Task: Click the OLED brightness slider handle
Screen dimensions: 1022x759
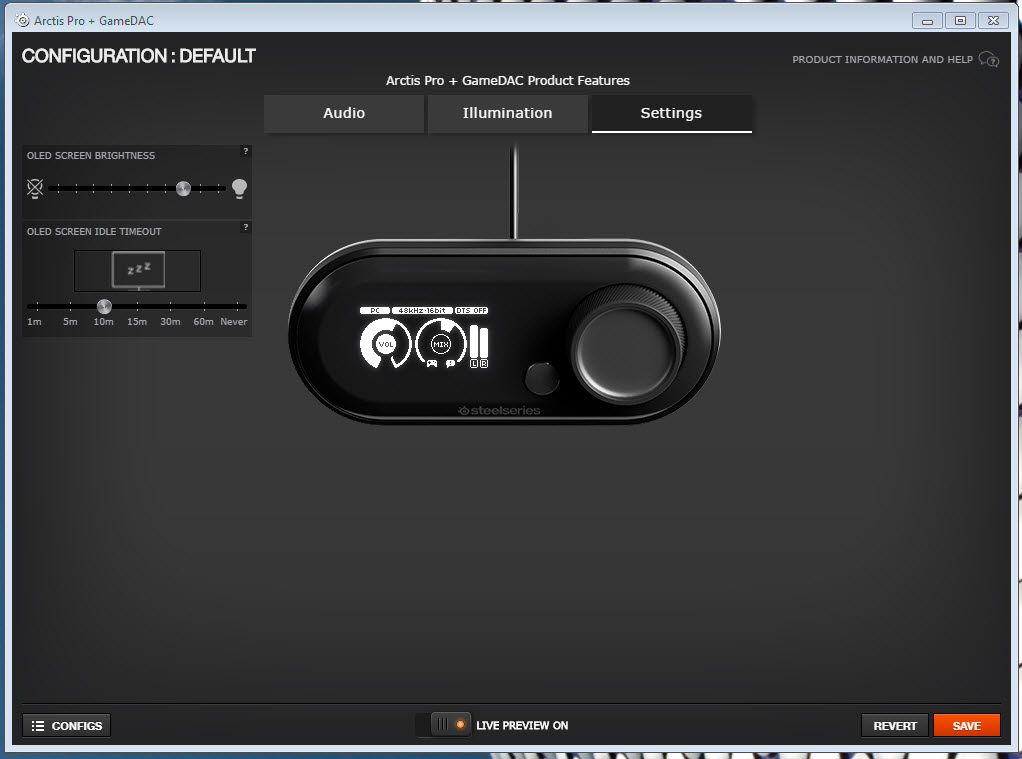Action: (x=184, y=188)
